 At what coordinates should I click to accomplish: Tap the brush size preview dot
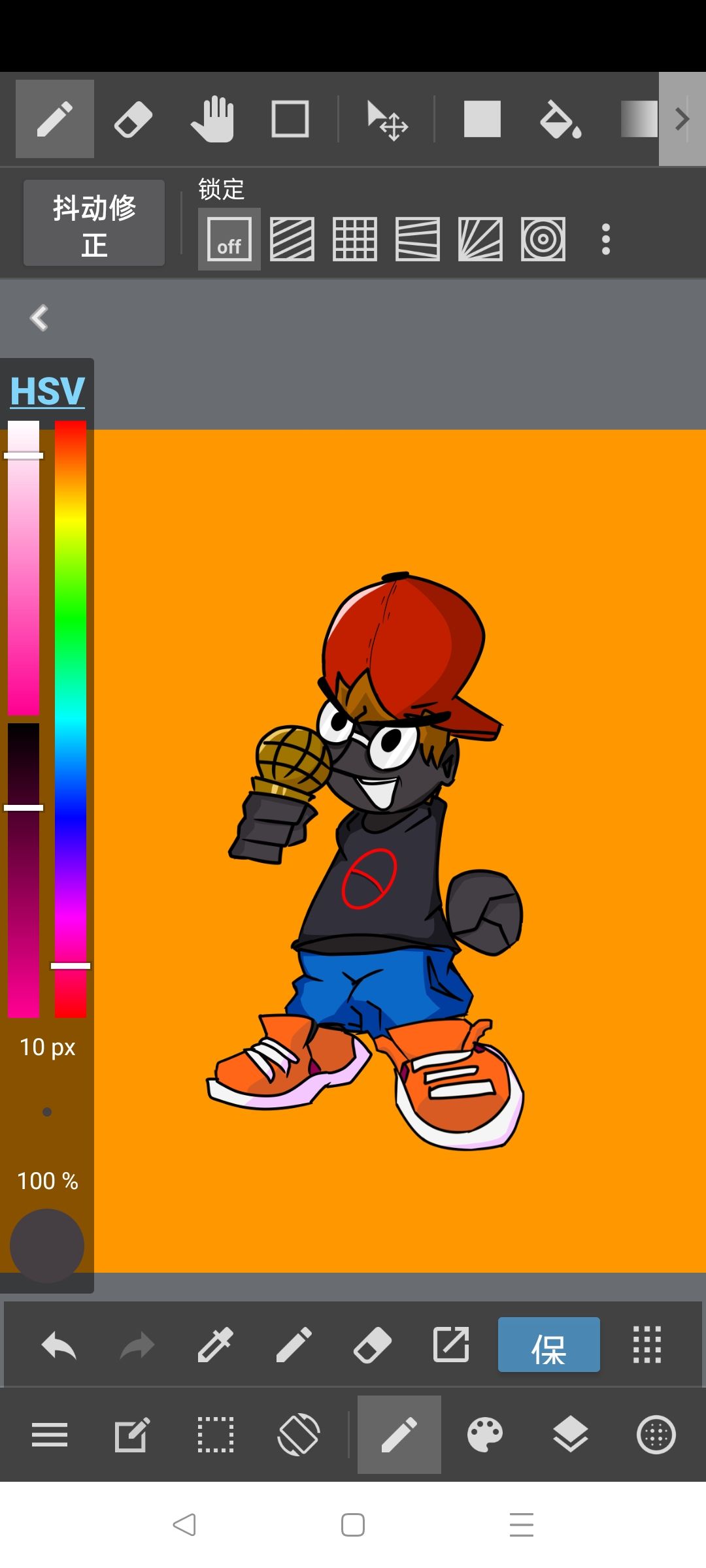47,1112
